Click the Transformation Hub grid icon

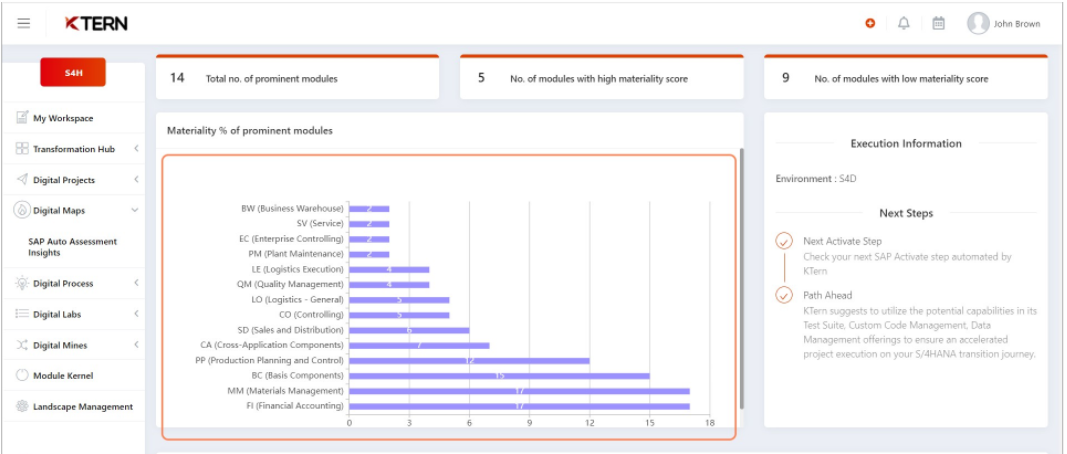22,148
